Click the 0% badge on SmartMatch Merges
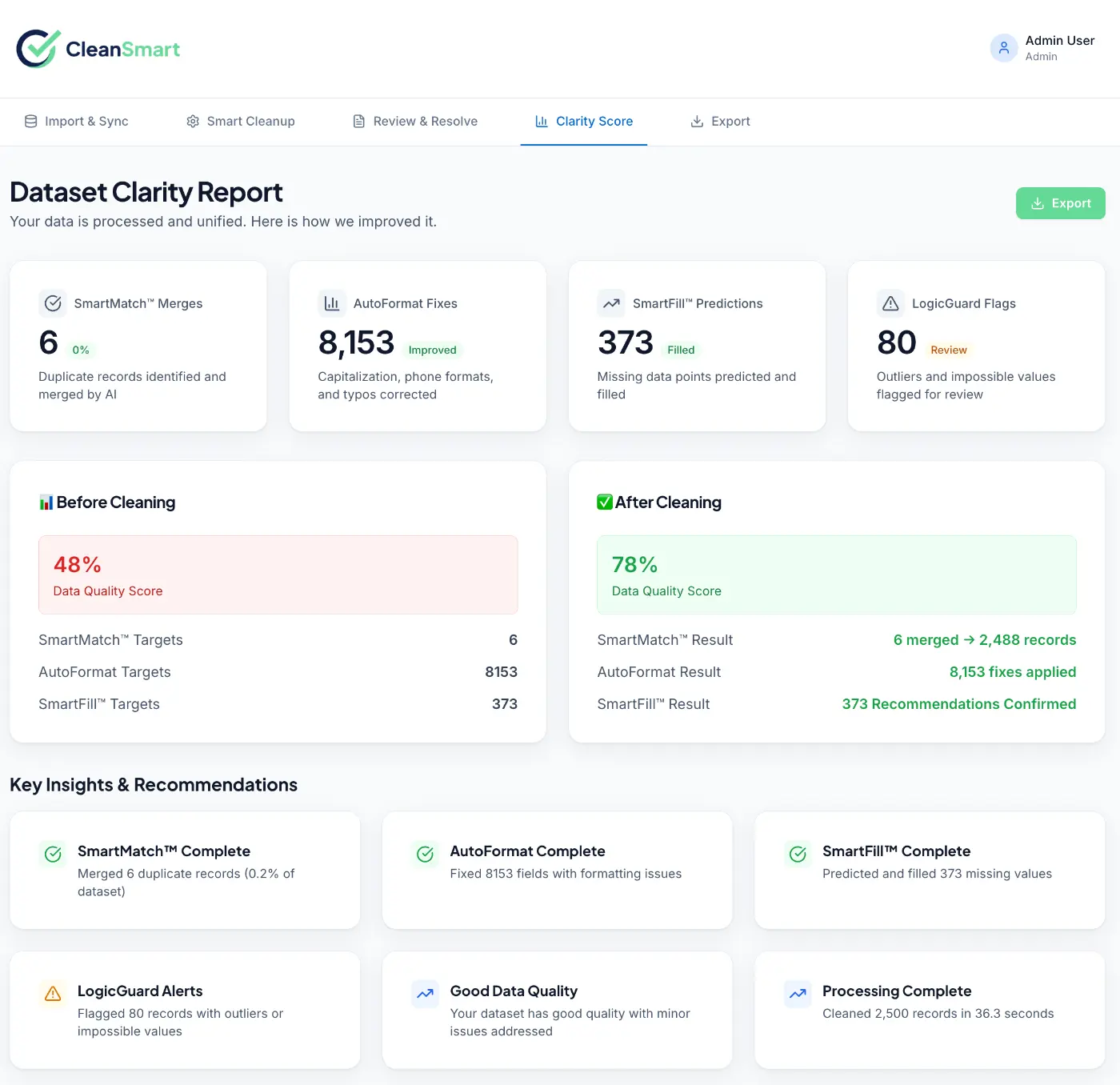The height and width of the screenshot is (1085, 1120). (x=81, y=350)
